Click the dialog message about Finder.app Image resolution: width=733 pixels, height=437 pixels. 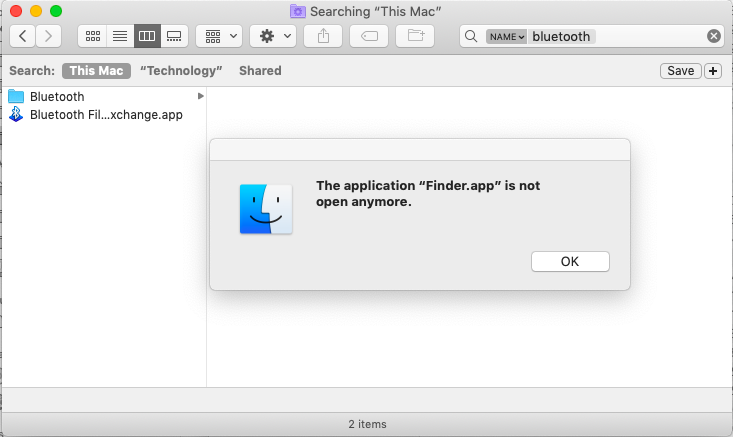pyautogui.click(x=428, y=193)
